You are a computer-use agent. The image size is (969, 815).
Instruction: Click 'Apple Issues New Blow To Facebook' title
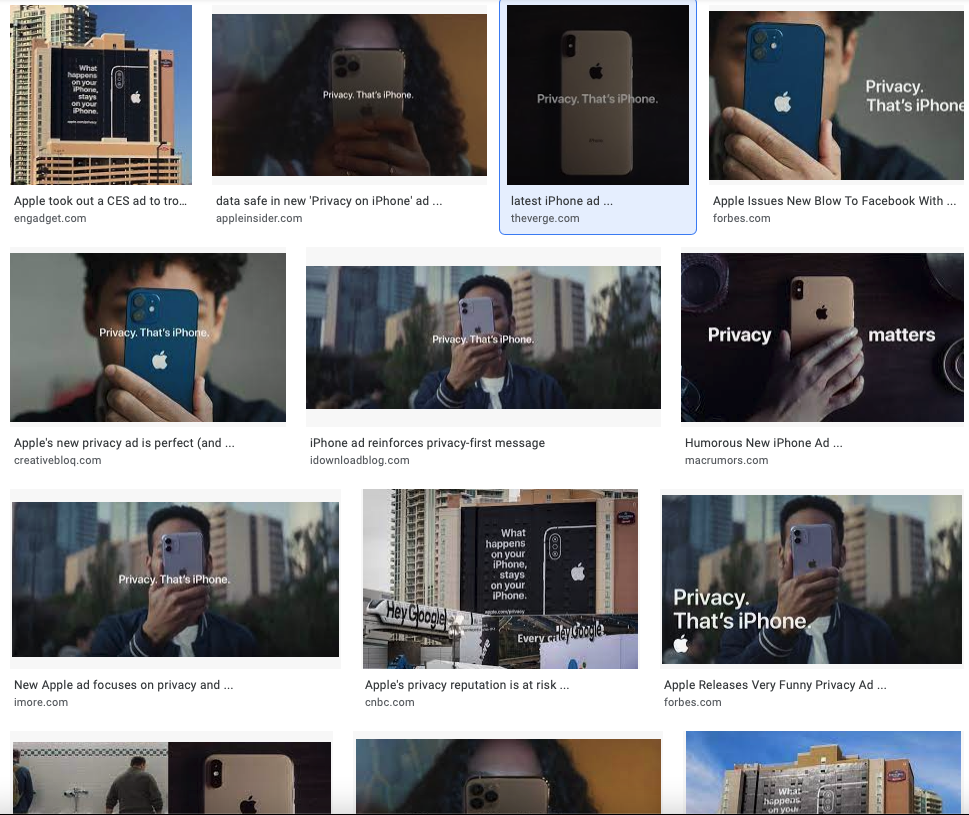(834, 201)
